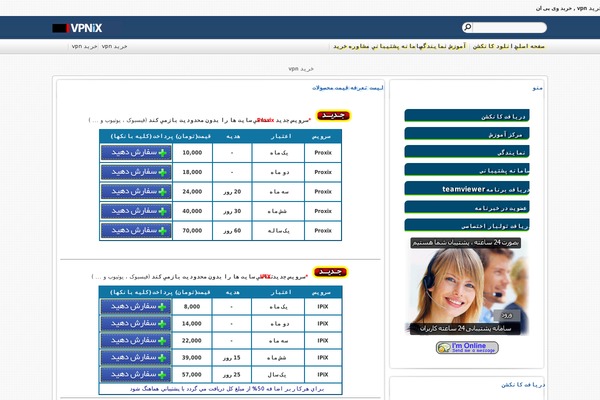This screenshot has width=600, height=400.
Task: Click the ورود button on support banner
Action: click(x=507, y=315)
